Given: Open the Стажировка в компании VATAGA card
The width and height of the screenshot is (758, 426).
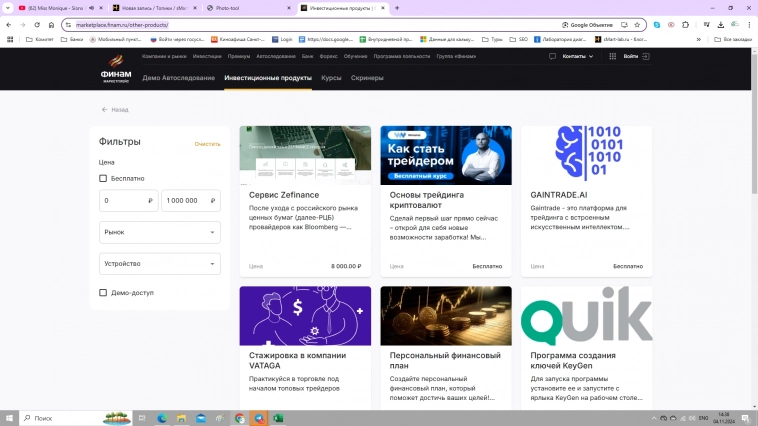Looking at the screenshot, I should pos(305,348).
